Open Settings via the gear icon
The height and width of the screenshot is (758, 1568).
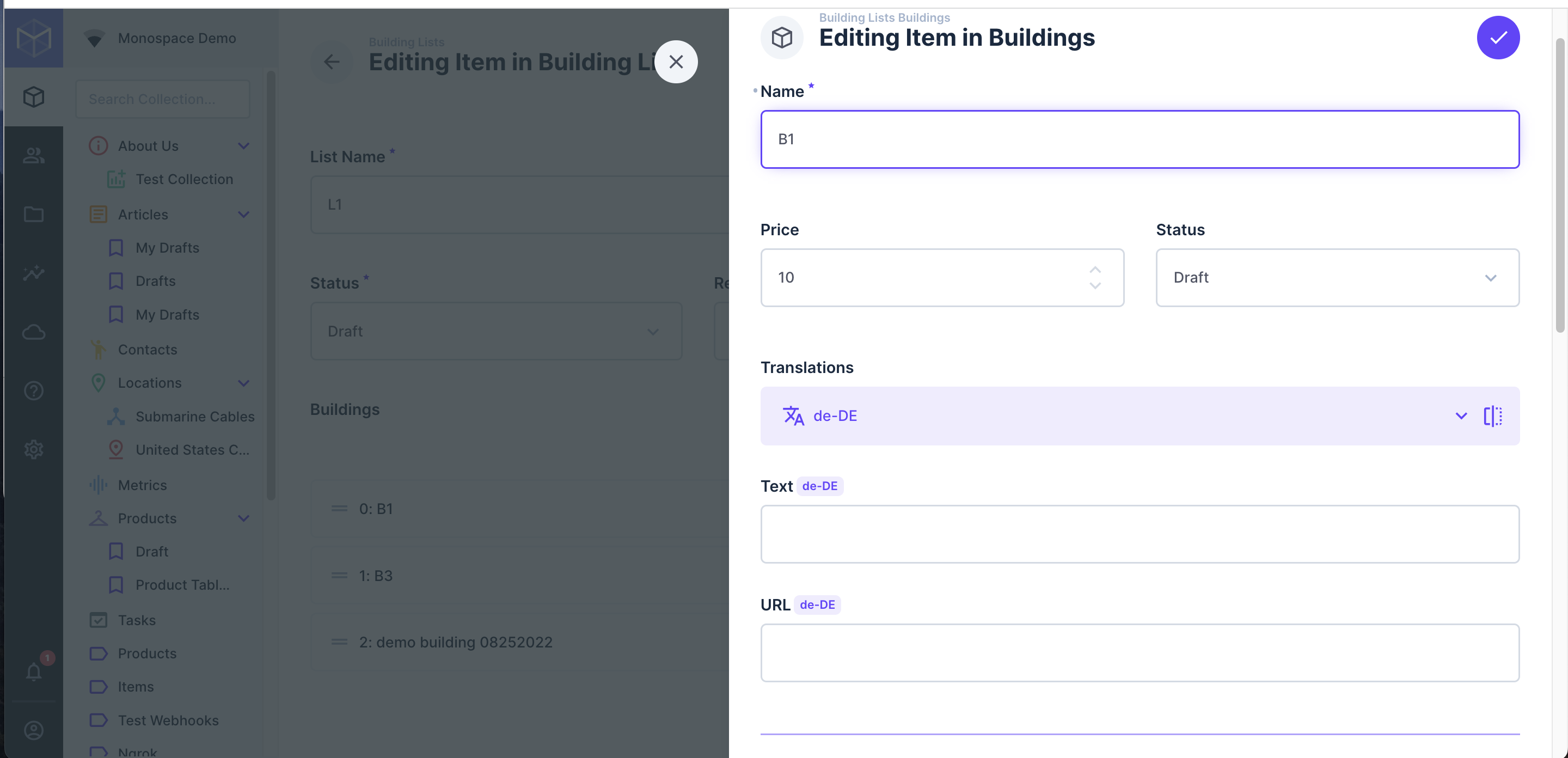33,449
